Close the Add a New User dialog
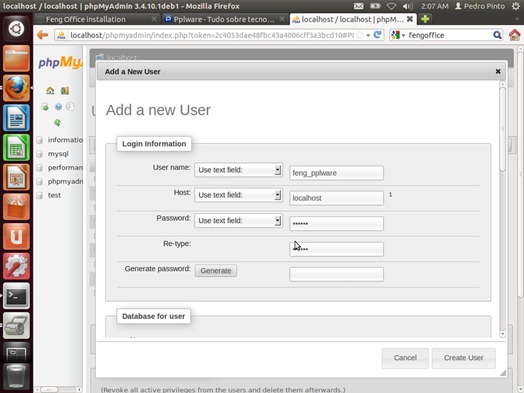Image resolution: width=524 pixels, height=393 pixels. click(498, 71)
